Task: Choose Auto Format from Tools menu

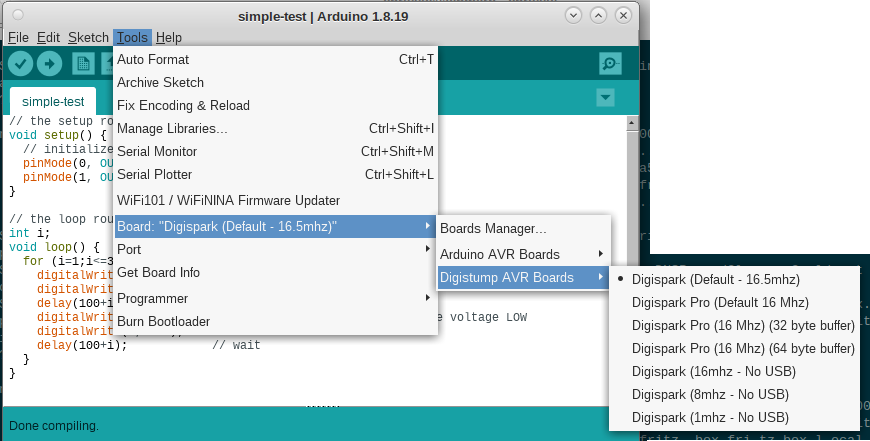Action: [x=275, y=59]
